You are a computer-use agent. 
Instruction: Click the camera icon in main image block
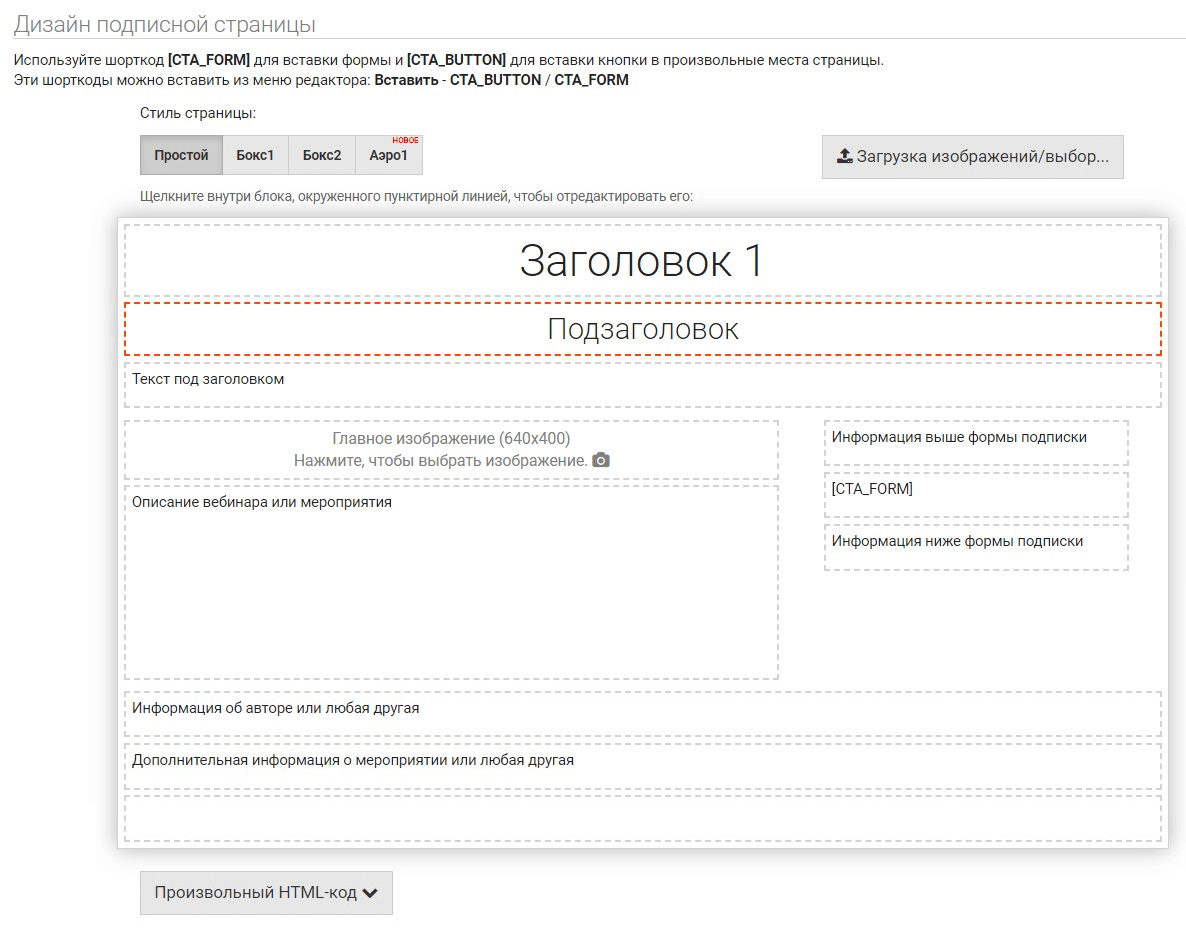pyautogui.click(x=601, y=461)
